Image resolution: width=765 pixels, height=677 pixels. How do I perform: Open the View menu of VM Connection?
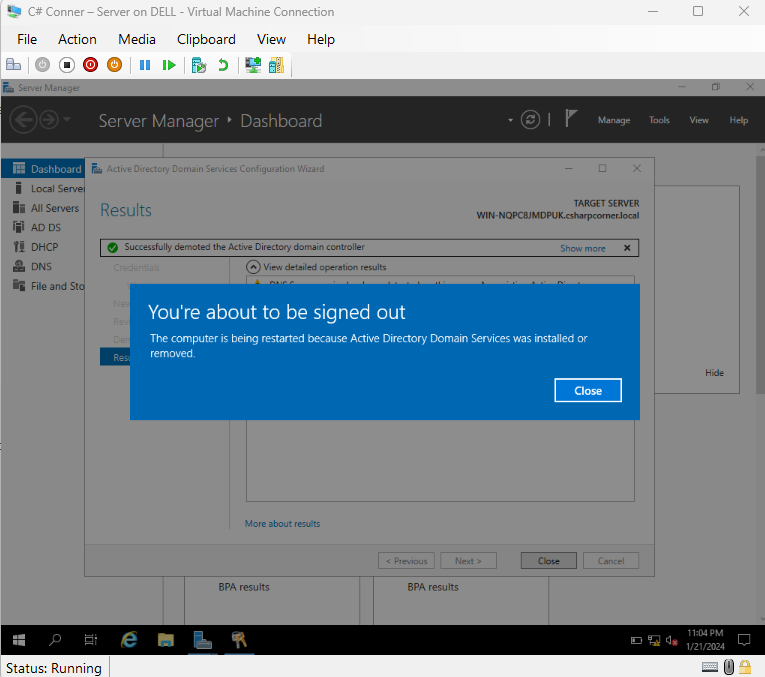[271, 39]
